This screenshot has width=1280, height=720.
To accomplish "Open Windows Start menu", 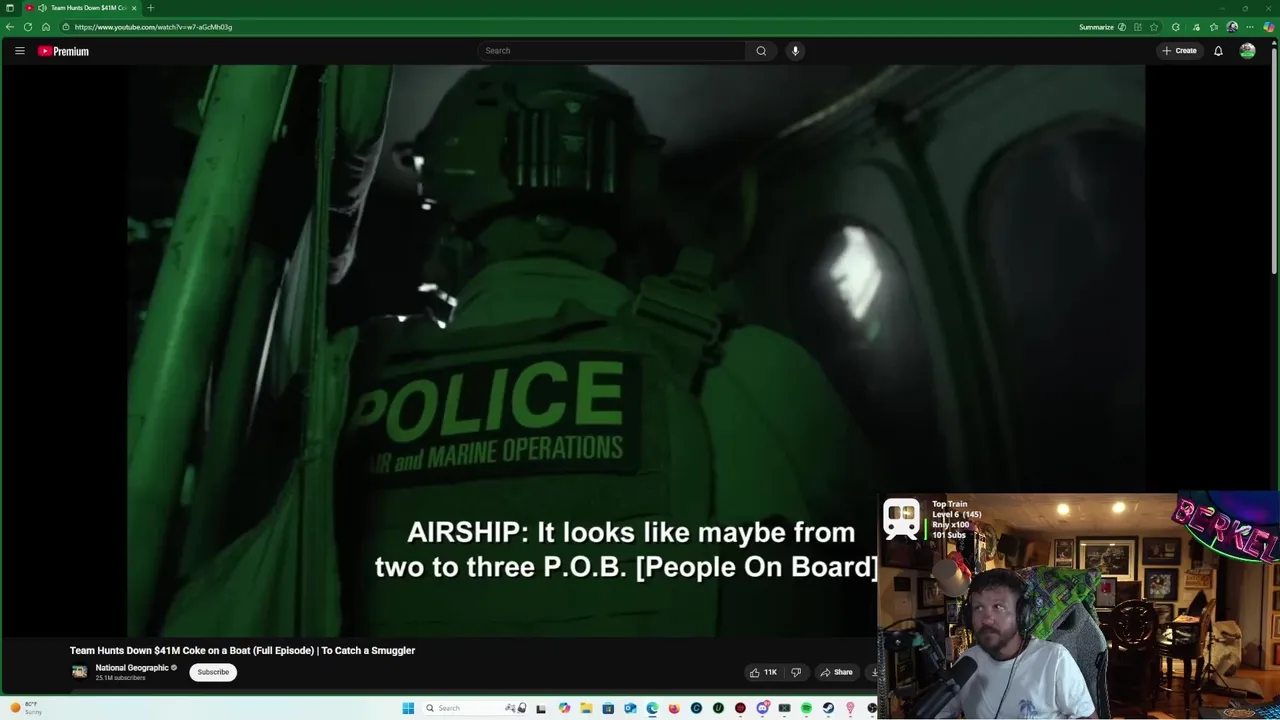I will (x=408, y=708).
